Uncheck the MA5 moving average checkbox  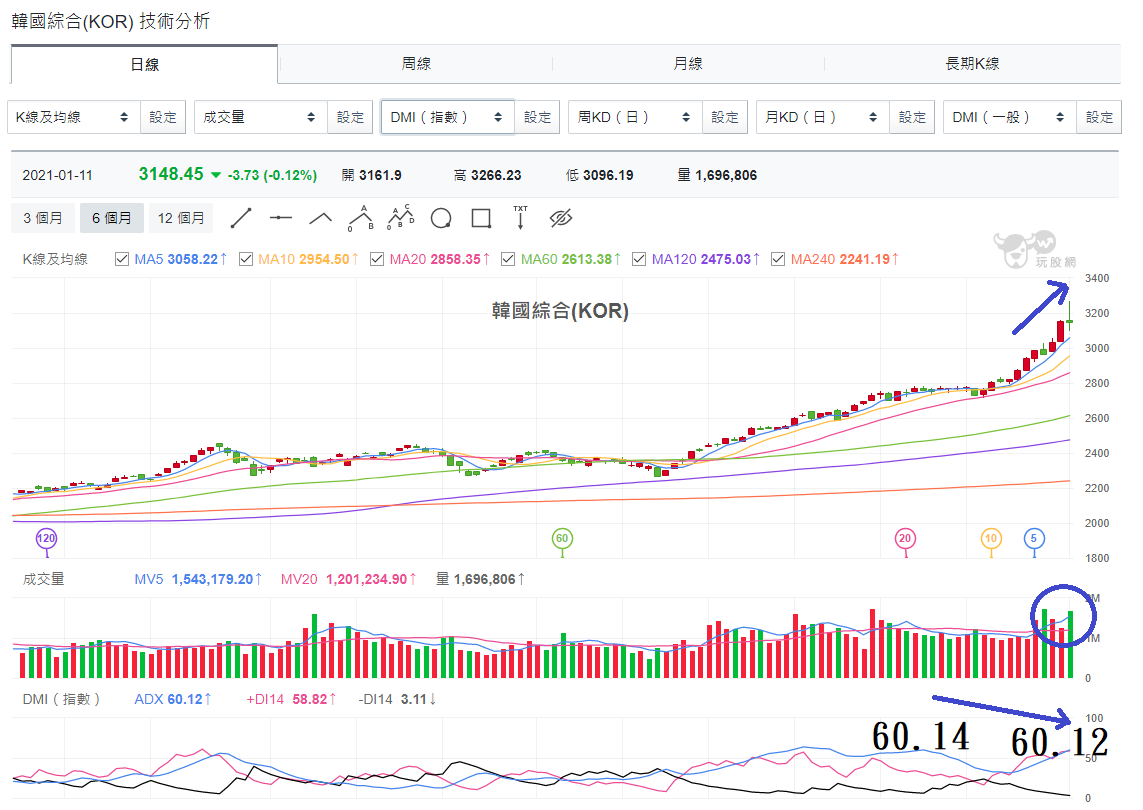122,259
